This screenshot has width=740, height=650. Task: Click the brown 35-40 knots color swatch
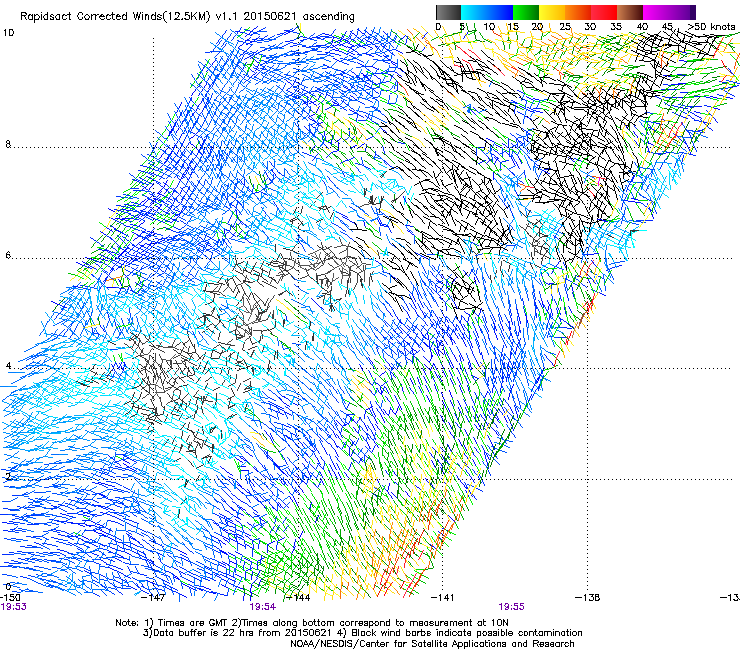[x=630, y=12]
